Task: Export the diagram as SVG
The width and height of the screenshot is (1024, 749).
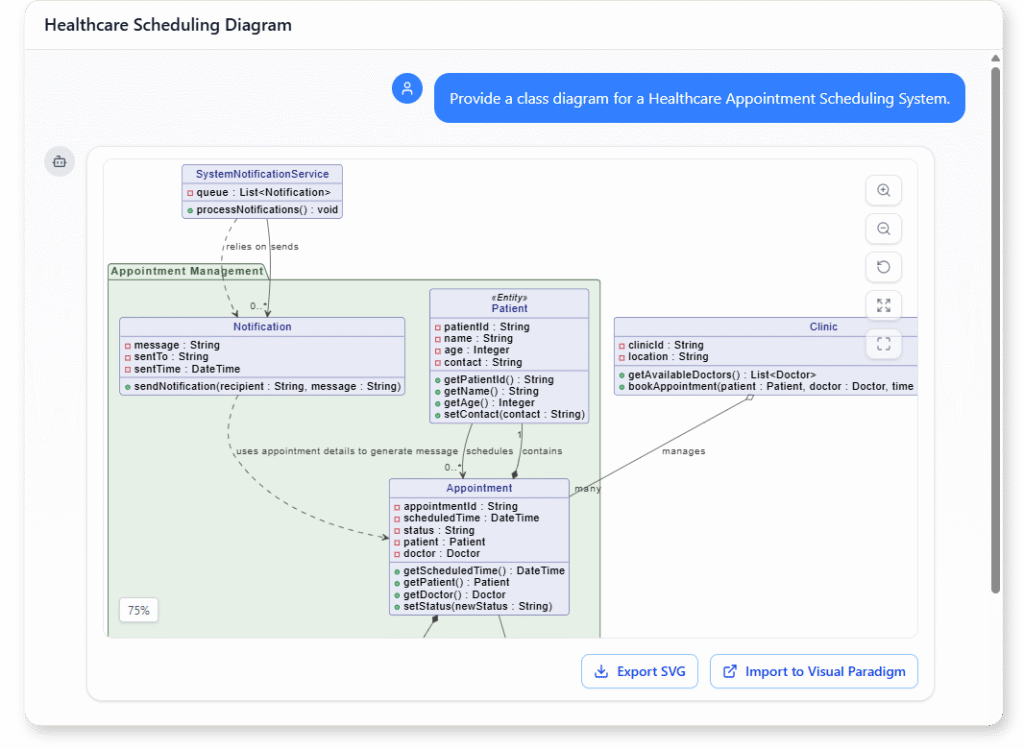Action: click(x=639, y=671)
